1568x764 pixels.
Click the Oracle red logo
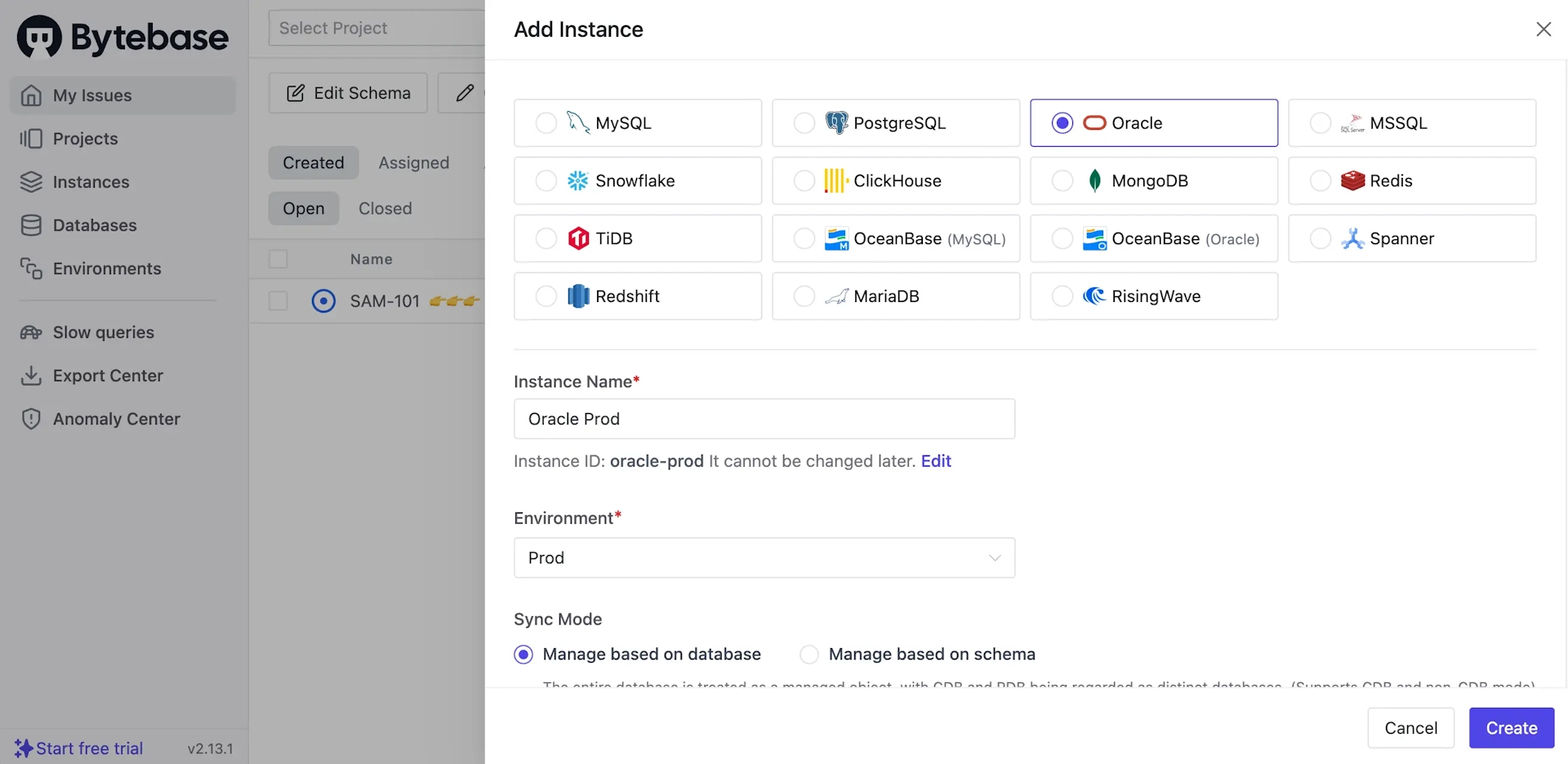tap(1094, 123)
